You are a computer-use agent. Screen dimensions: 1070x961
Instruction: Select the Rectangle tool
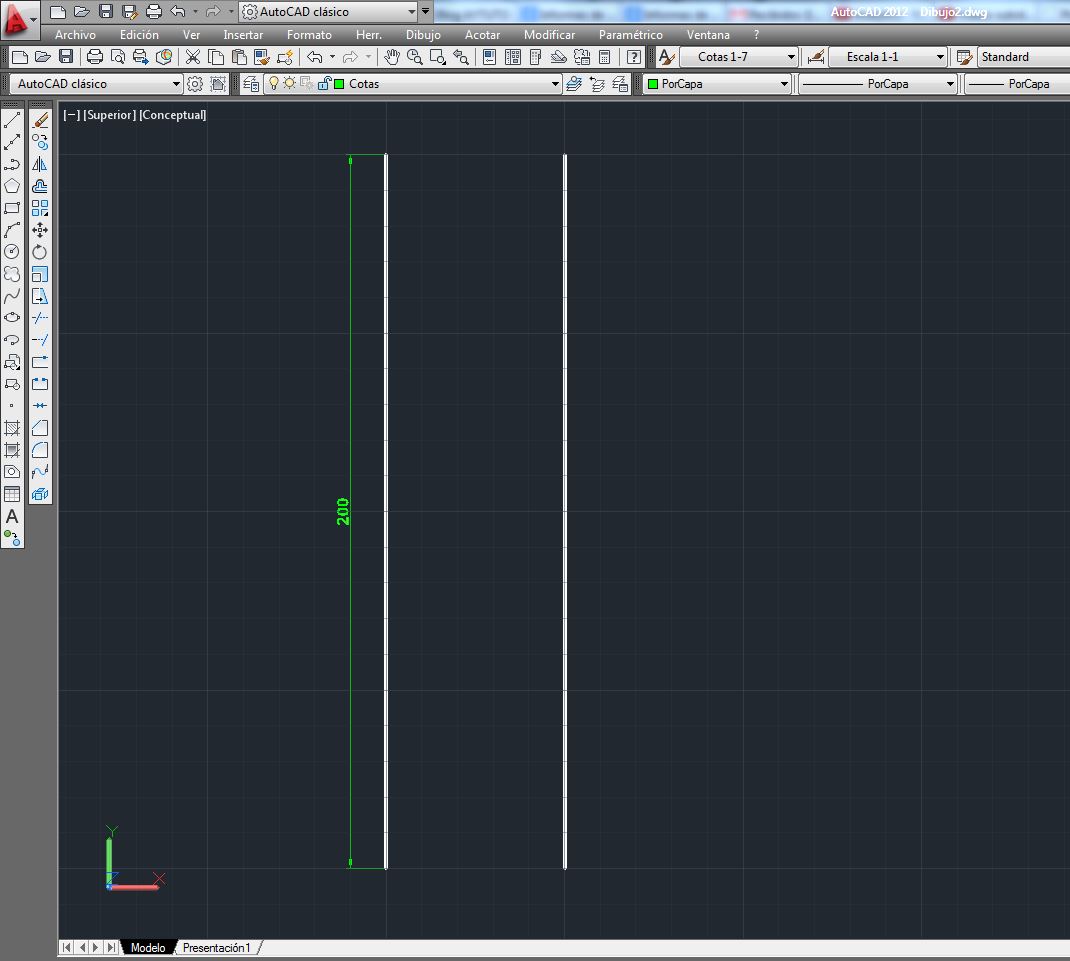point(13,207)
